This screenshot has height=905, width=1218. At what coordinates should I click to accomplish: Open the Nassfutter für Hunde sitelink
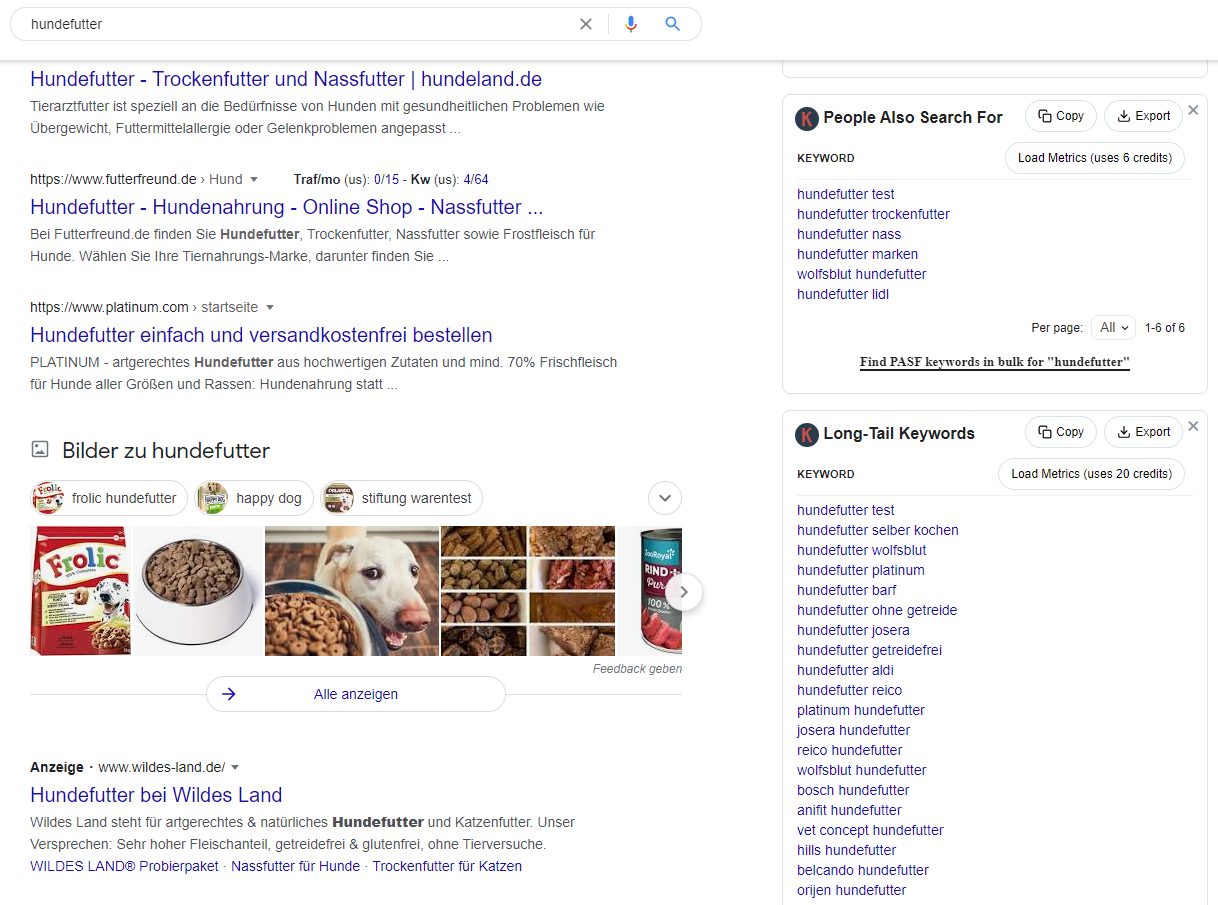point(295,866)
